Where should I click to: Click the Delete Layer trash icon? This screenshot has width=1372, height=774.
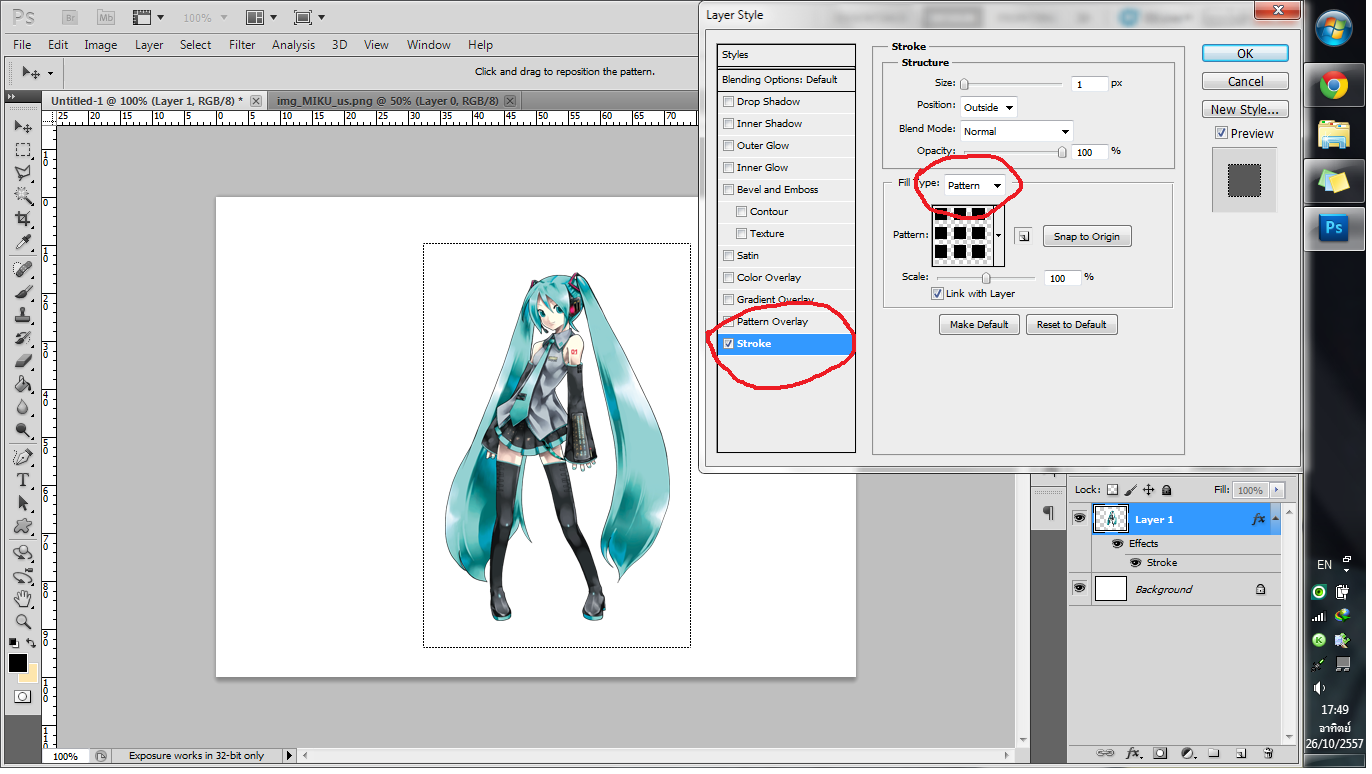pos(1268,753)
